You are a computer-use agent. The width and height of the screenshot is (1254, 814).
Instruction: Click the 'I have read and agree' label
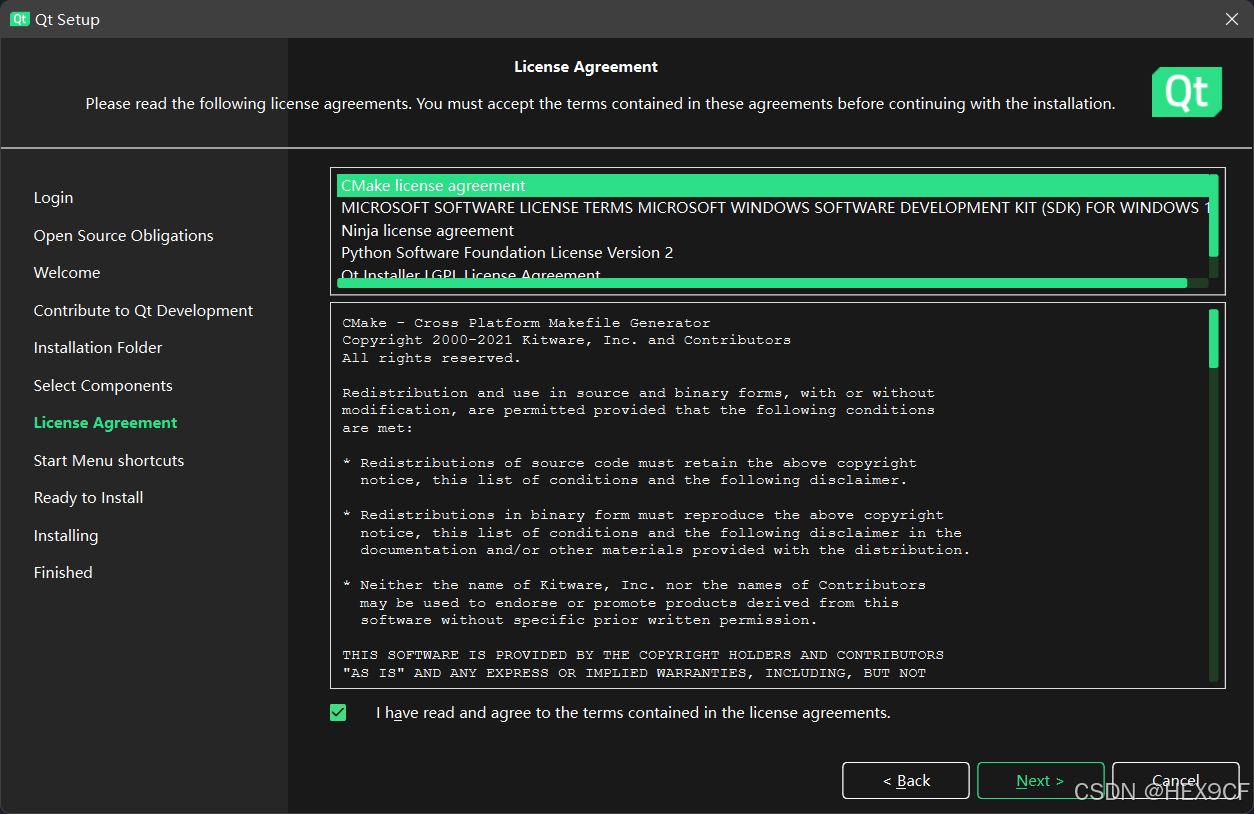[633, 713]
